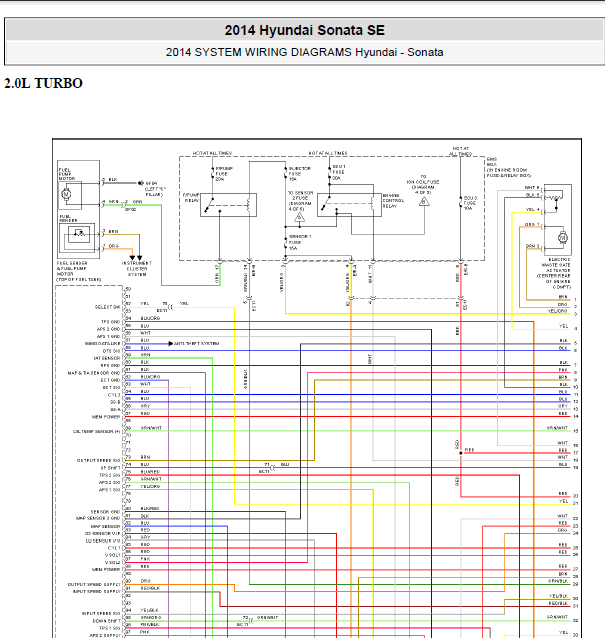This screenshot has width=605, height=638.
Task: Click the triangle A sensor 2 fuse reference
Action: coord(299,217)
